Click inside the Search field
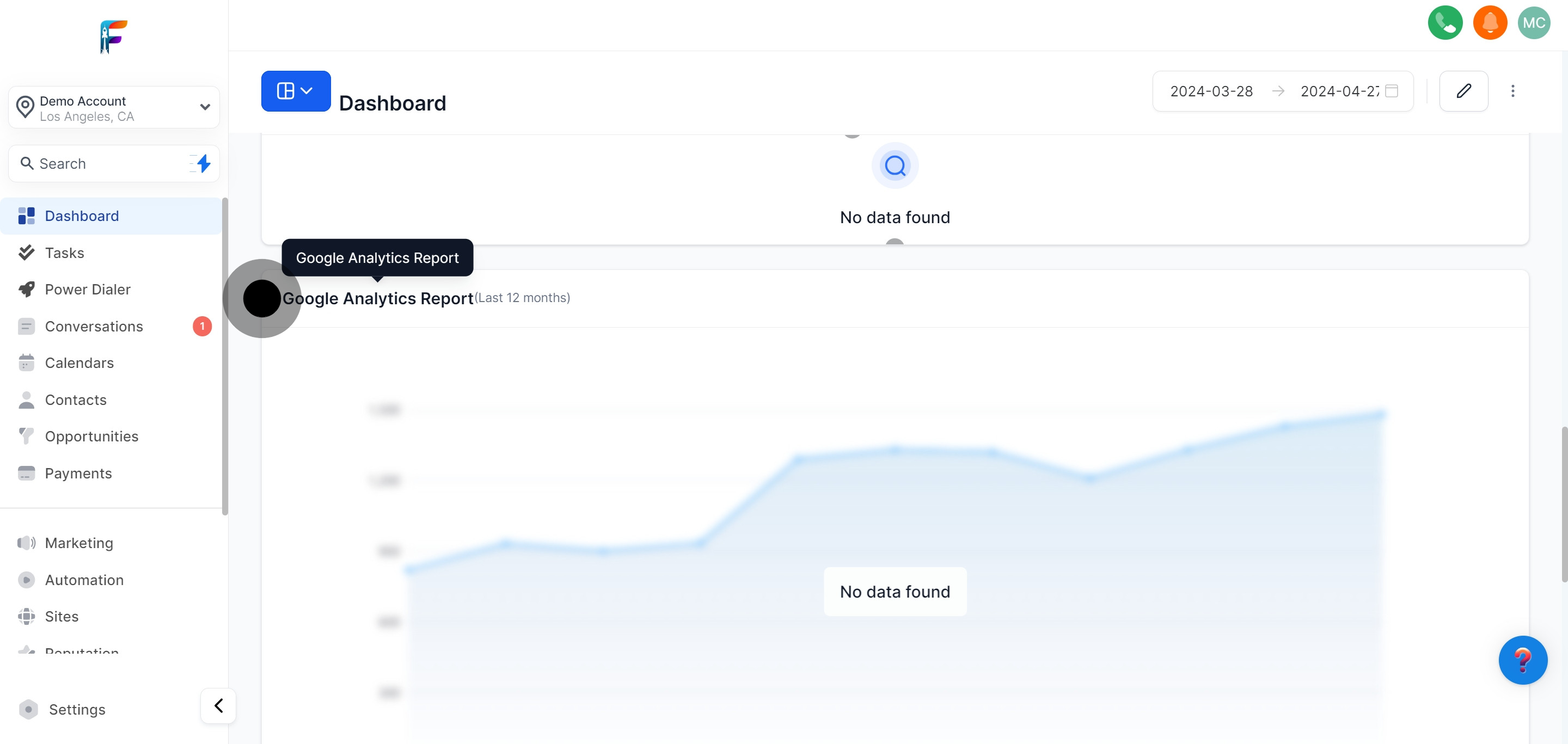This screenshot has height=744, width=1568. tap(91, 163)
